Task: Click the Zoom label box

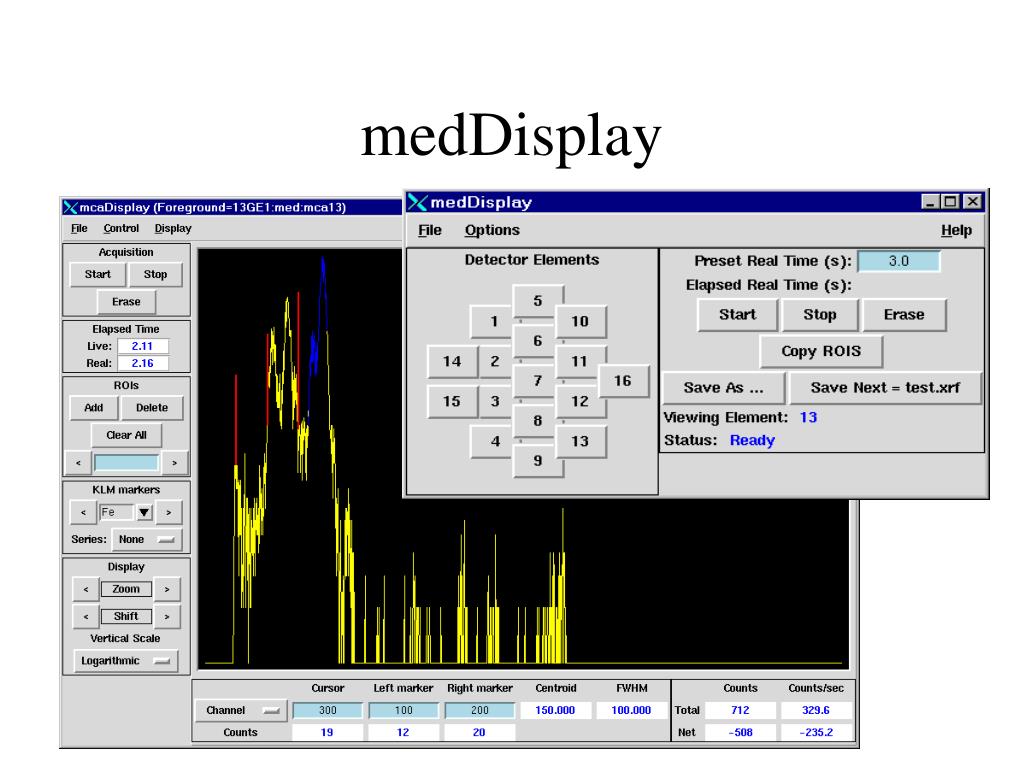Action: click(126, 589)
